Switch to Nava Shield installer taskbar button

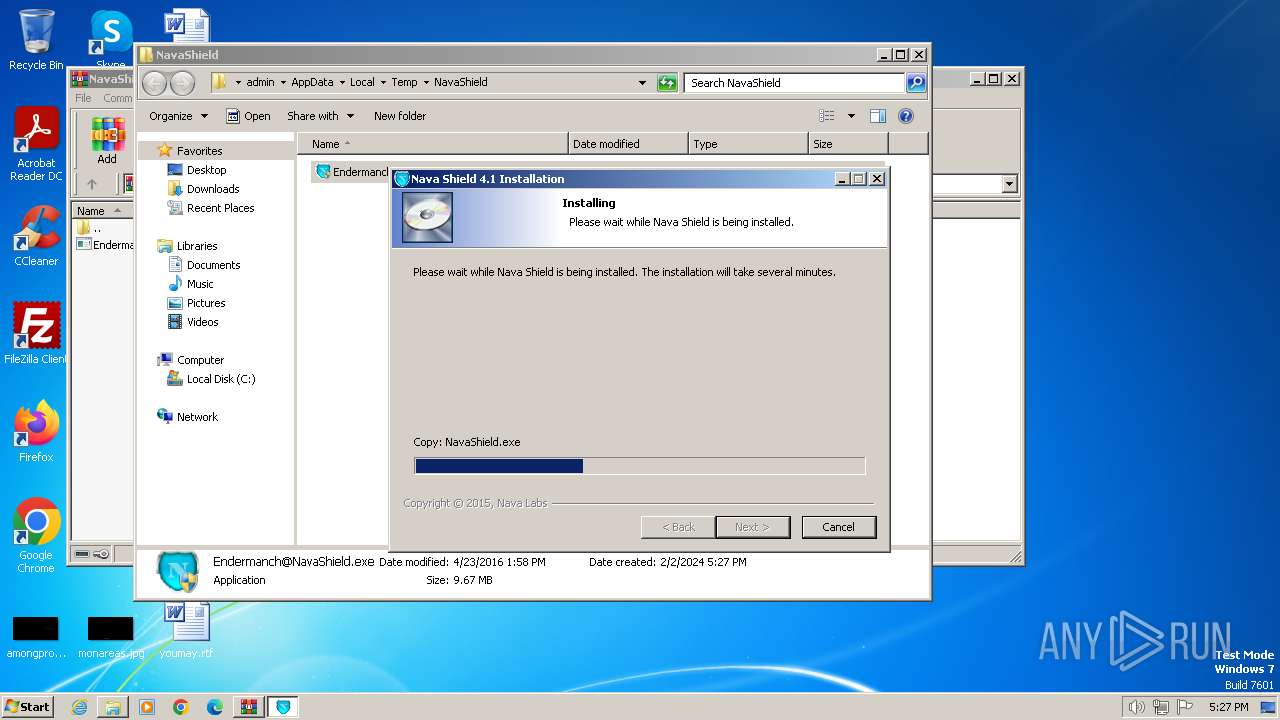tap(284, 707)
